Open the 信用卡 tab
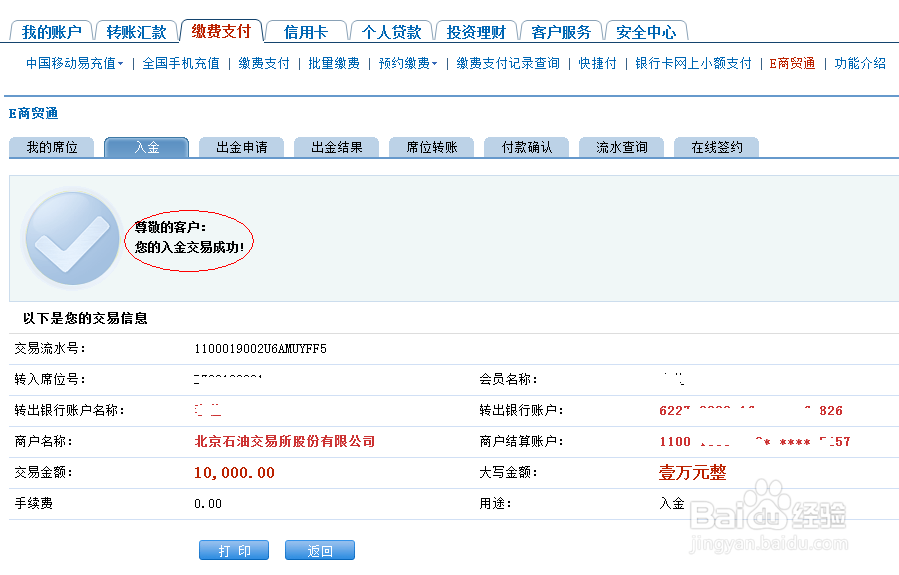 [x=306, y=32]
